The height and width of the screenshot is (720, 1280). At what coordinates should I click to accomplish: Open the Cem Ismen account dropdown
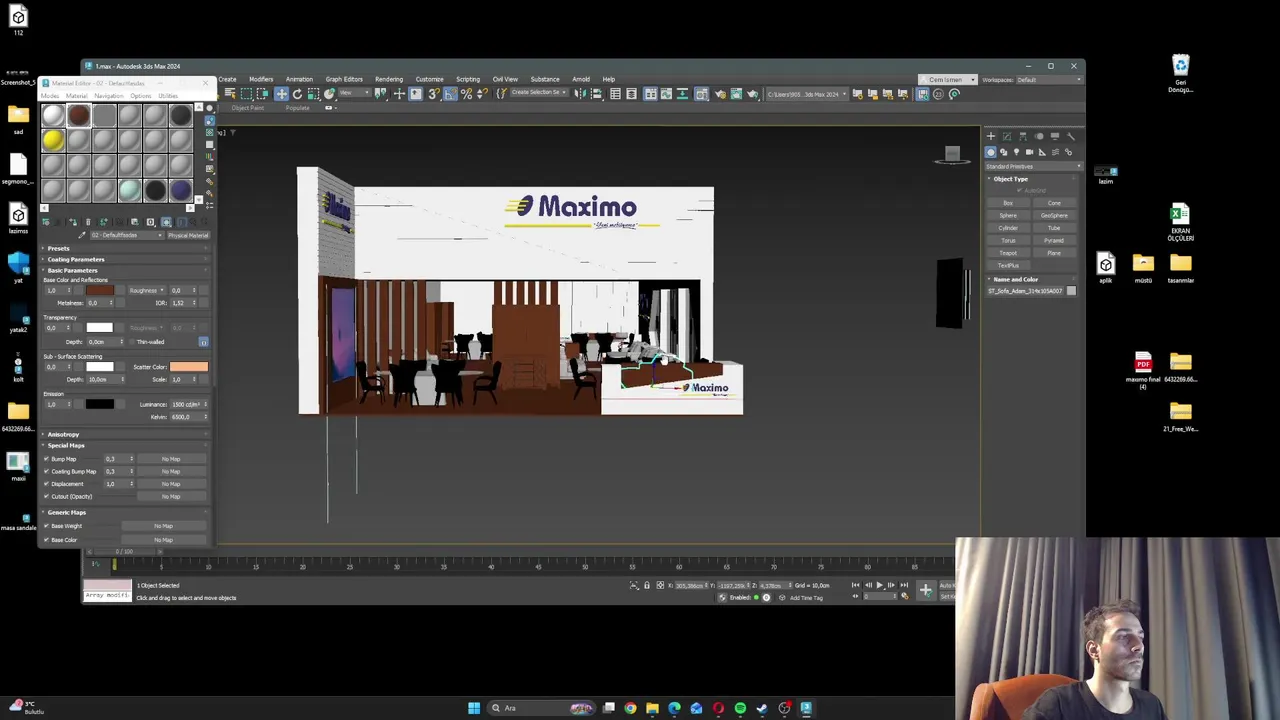pos(948,80)
